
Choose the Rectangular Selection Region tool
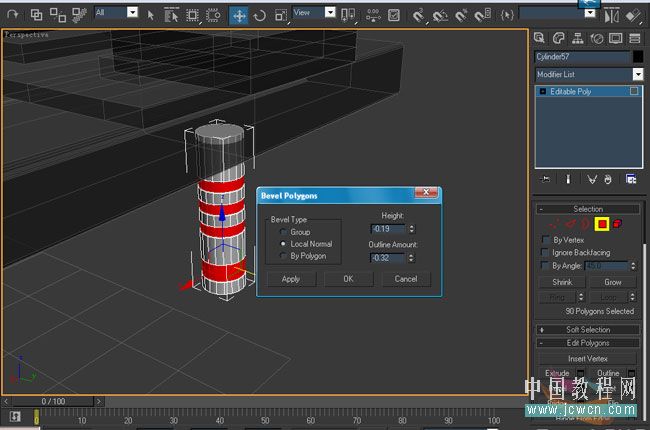pos(192,15)
